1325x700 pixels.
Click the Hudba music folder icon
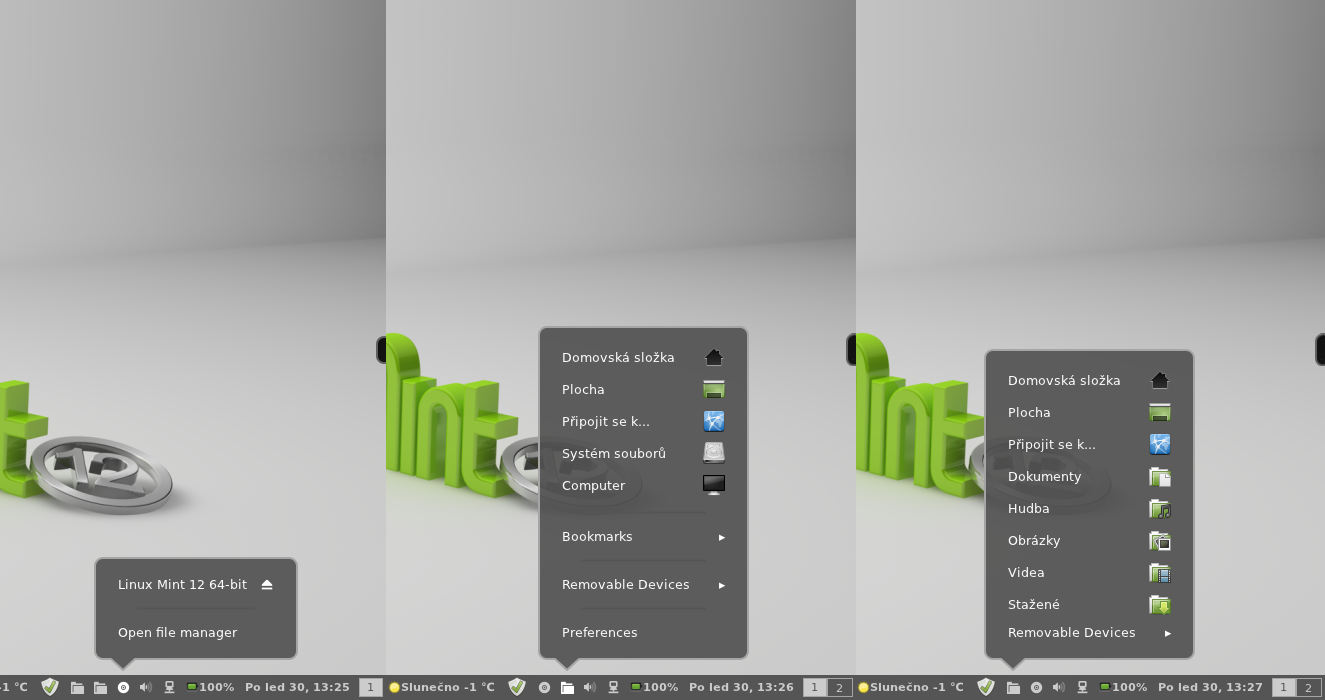[1159, 508]
